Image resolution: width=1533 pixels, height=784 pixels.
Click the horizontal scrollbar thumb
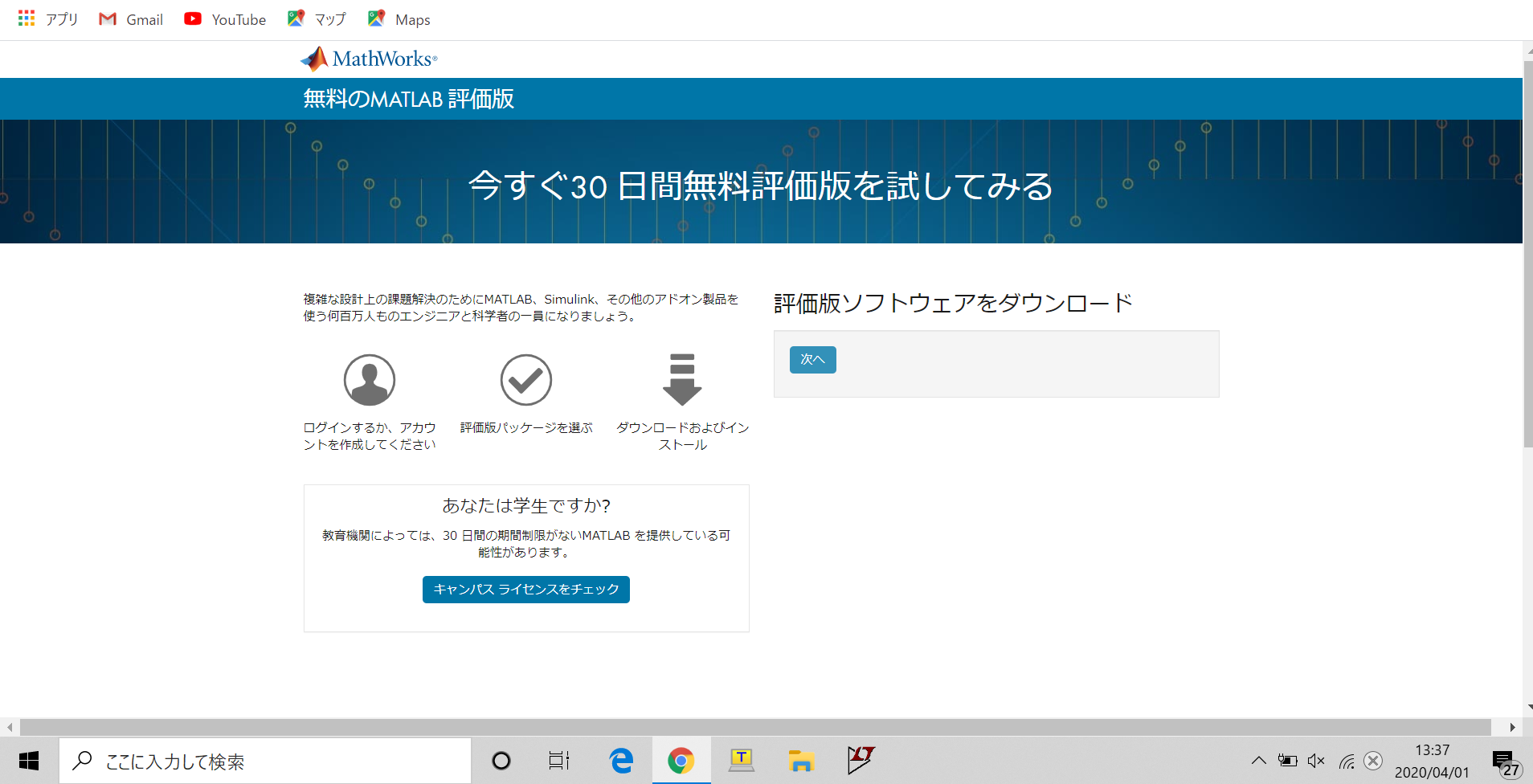755,727
